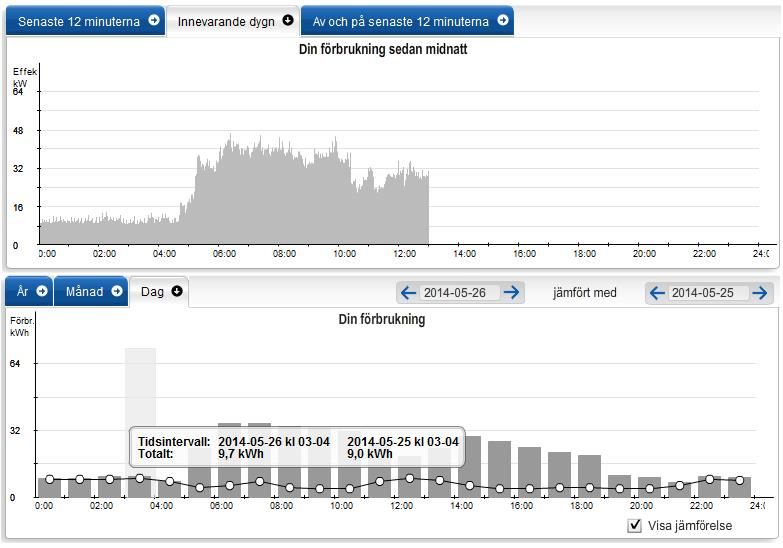Open Av och på senaste 12 minuterna
The width and height of the screenshot is (783, 548).
point(400,21)
